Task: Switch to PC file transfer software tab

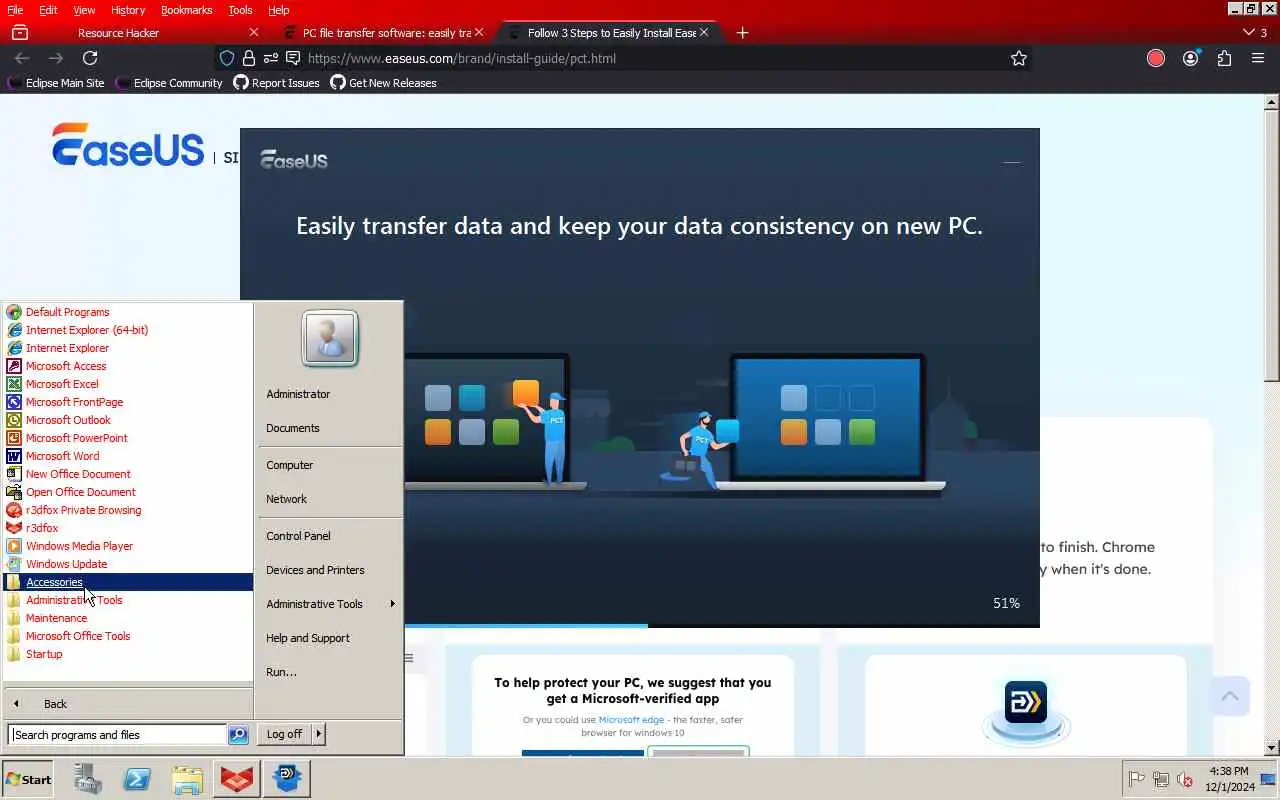Action: coord(386,33)
